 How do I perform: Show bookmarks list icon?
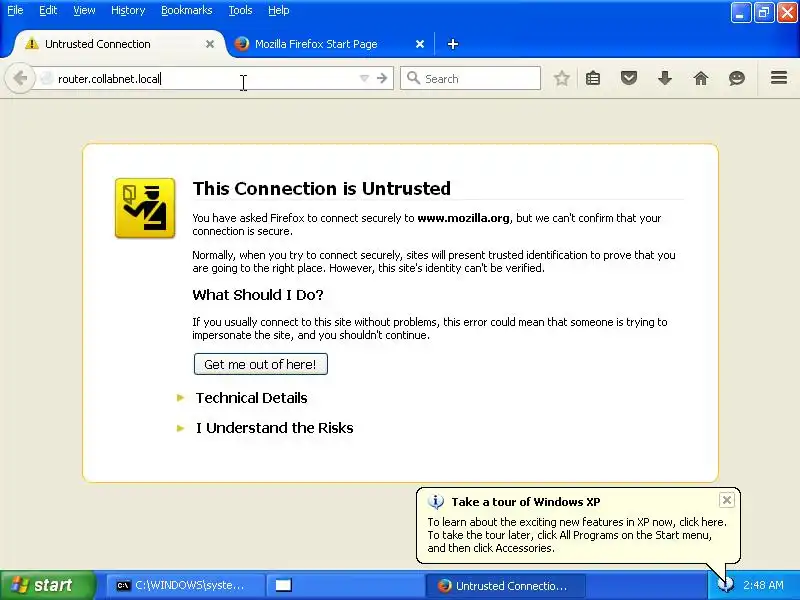[x=593, y=78]
